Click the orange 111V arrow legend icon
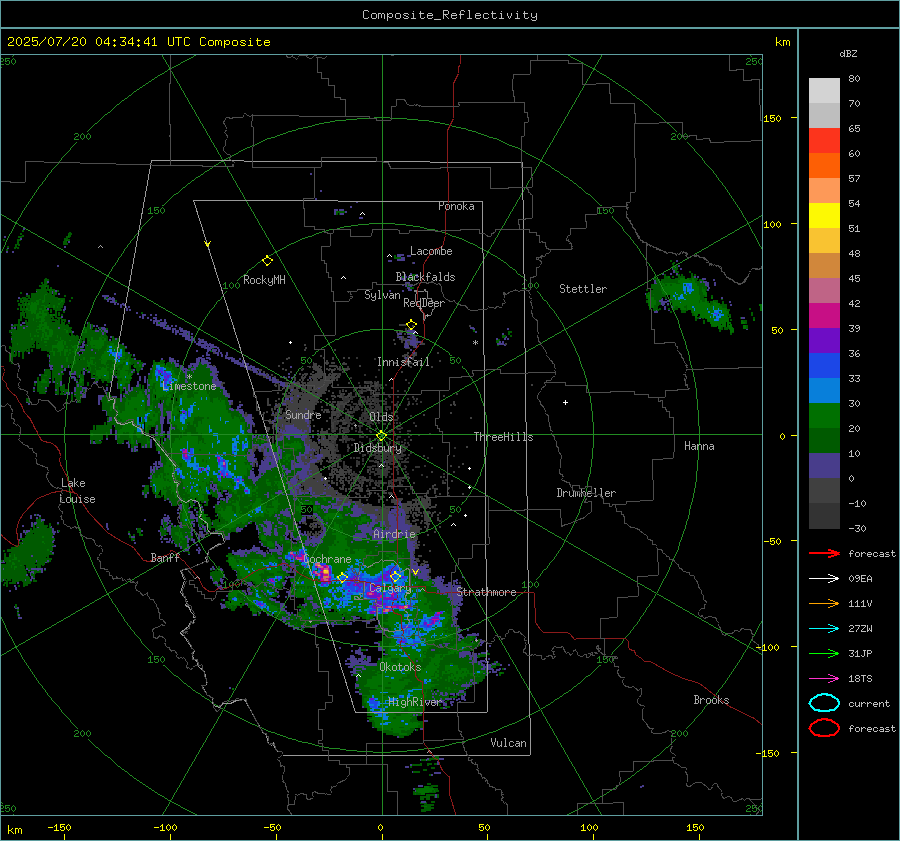This screenshot has width=900, height=841. click(824, 603)
